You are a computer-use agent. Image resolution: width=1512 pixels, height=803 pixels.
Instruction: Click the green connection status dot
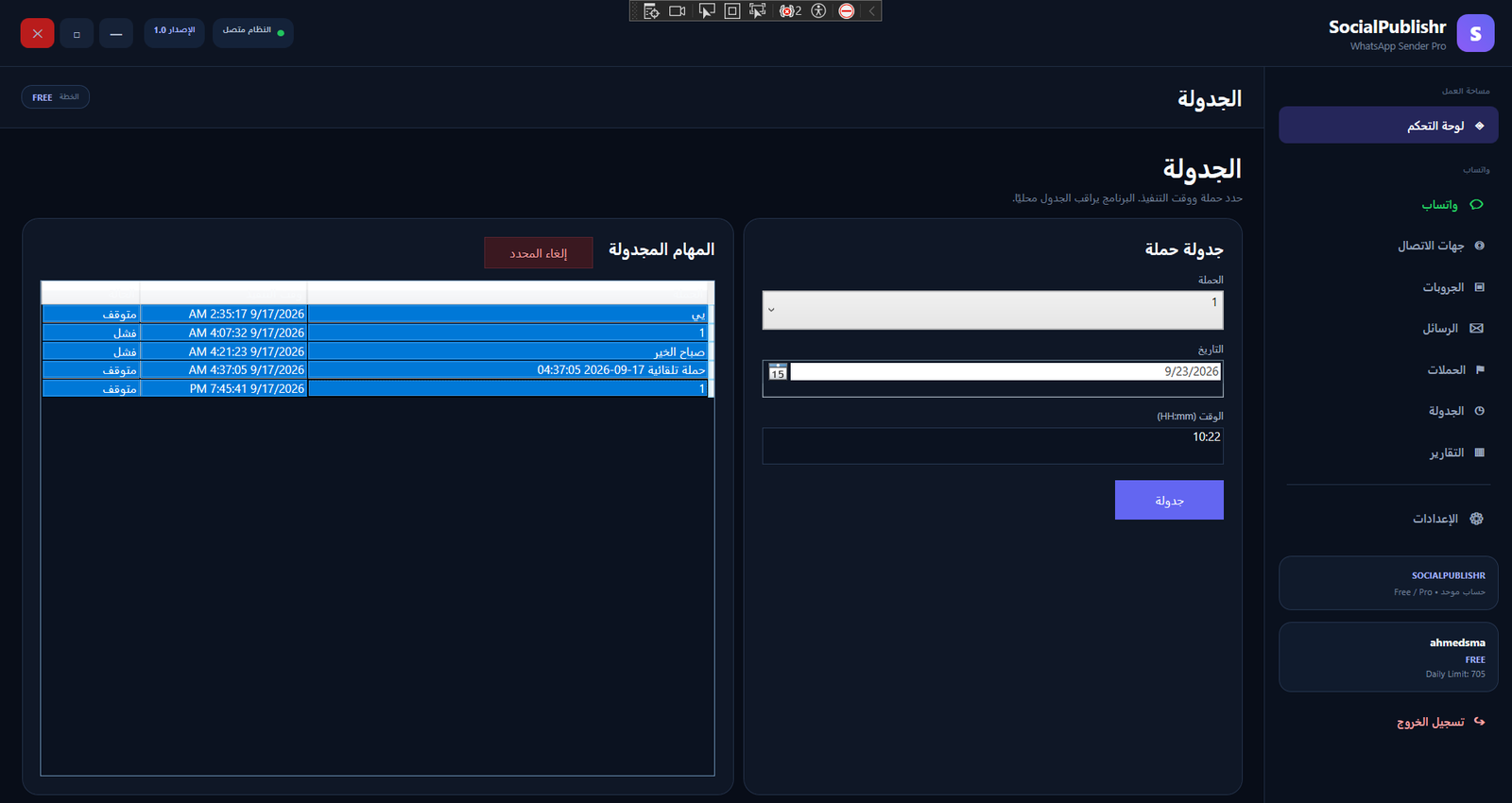pos(281,33)
